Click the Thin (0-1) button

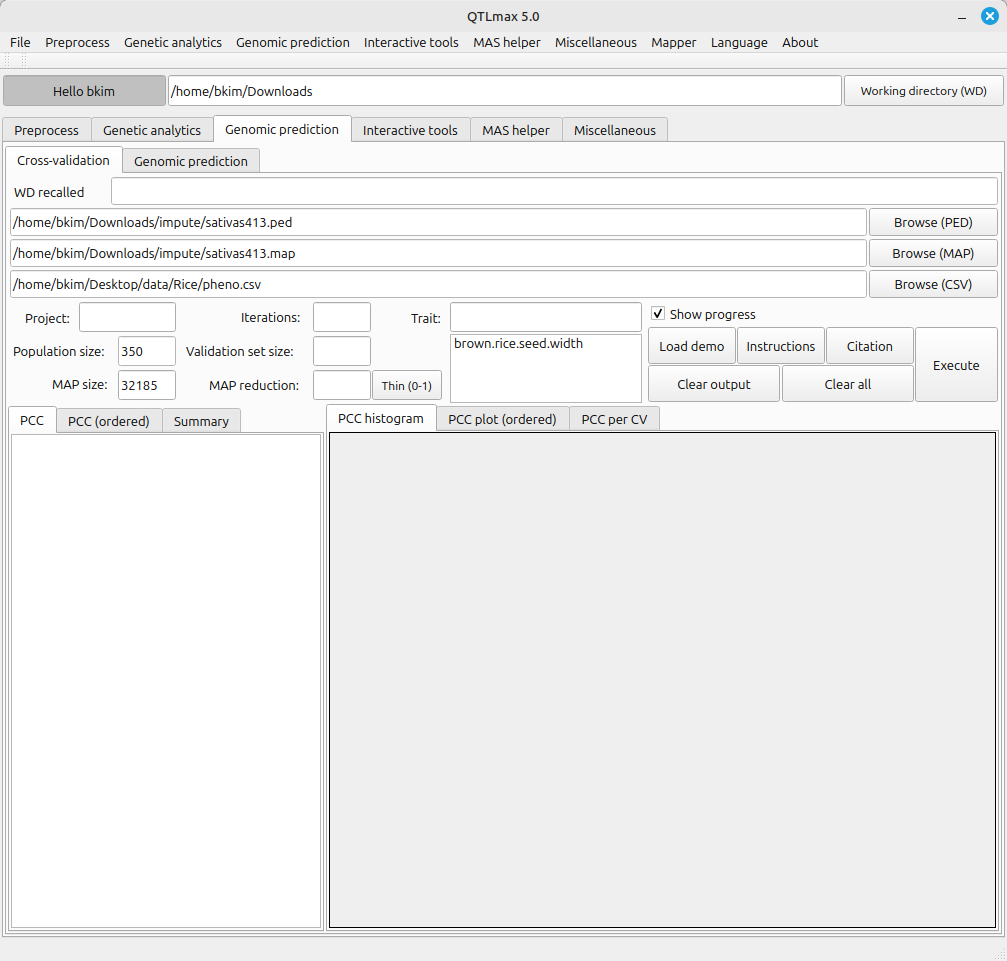(x=406, y=385)
